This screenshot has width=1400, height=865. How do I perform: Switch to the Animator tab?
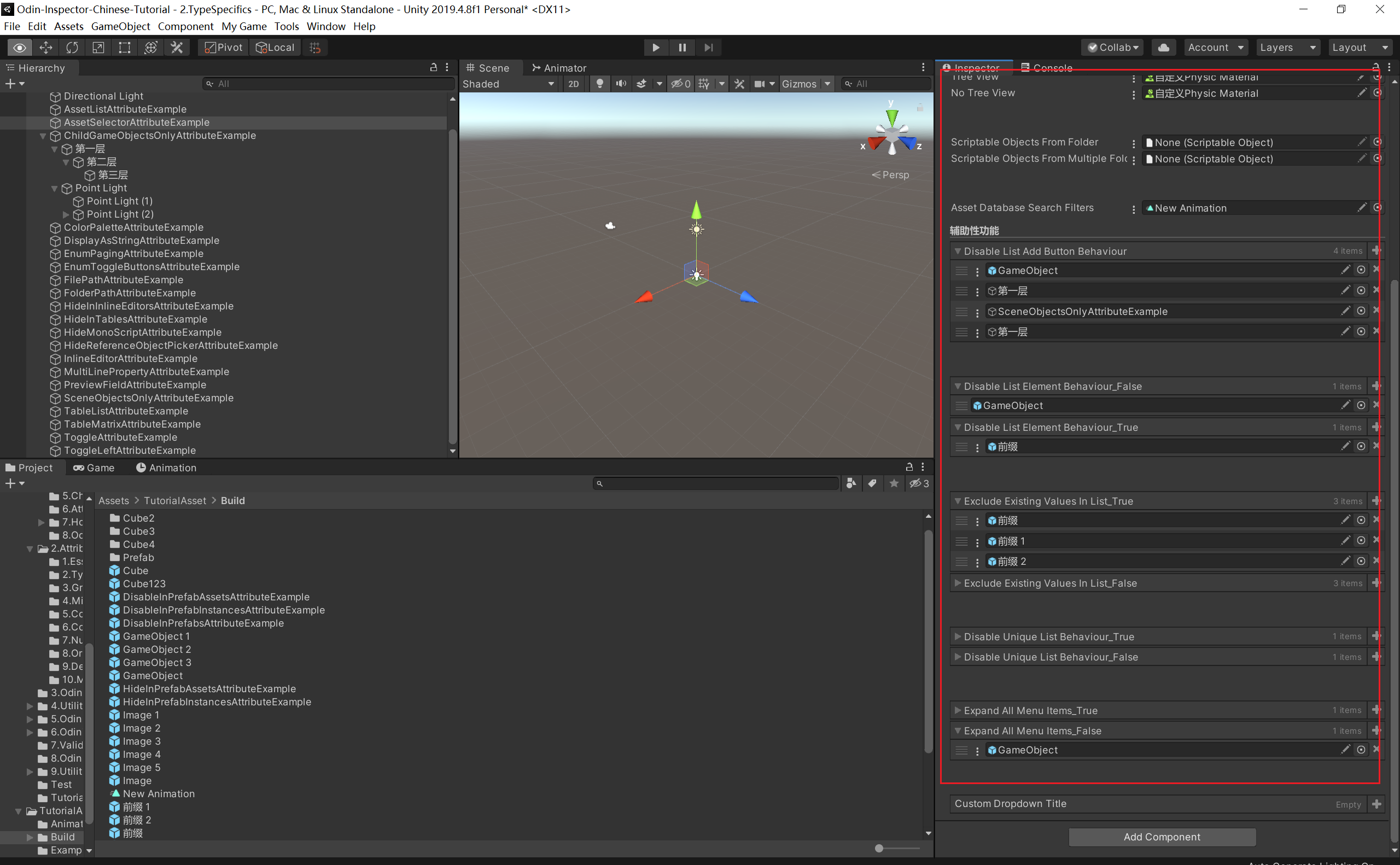coord(559,68)
